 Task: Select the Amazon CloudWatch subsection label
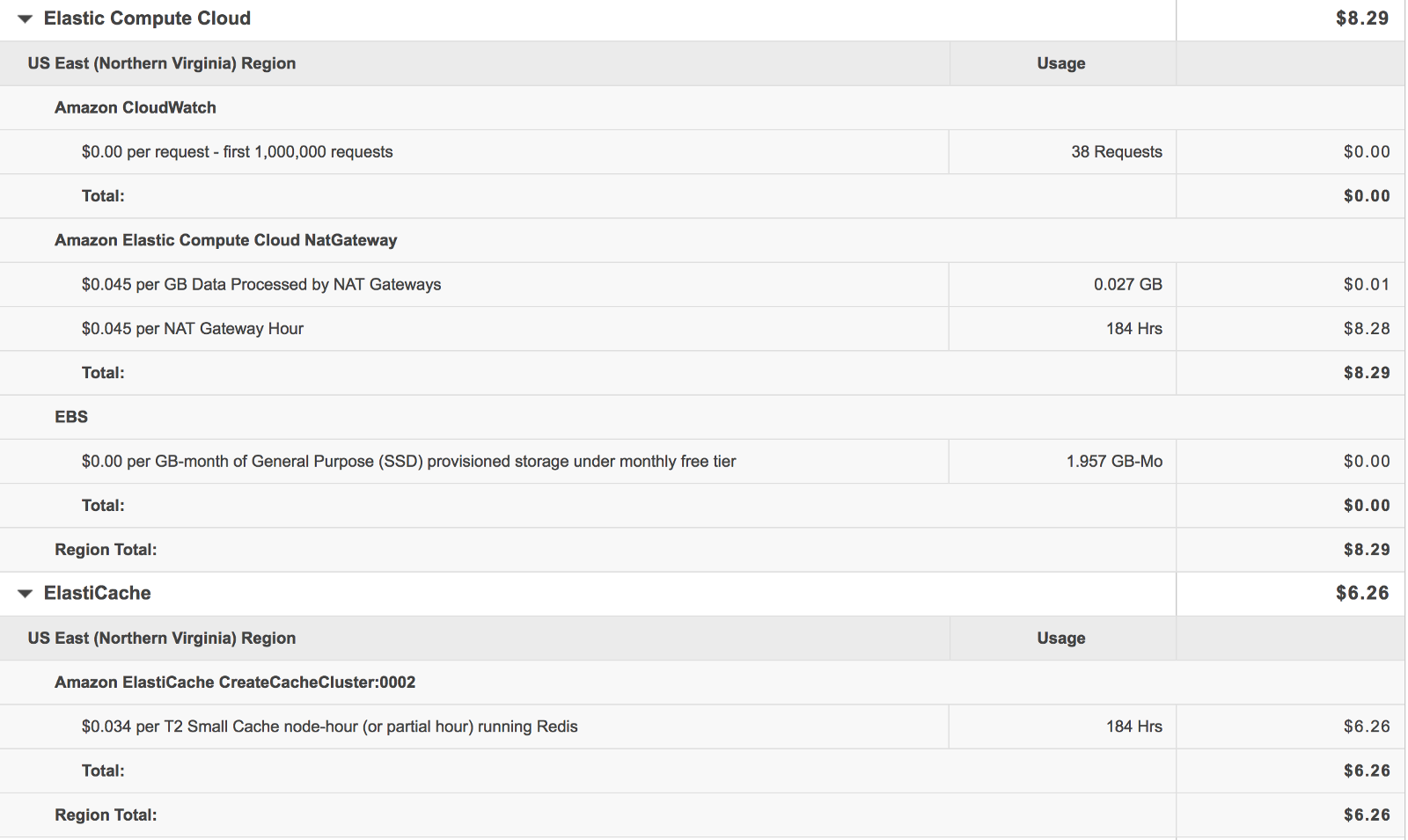pos(136,107)
